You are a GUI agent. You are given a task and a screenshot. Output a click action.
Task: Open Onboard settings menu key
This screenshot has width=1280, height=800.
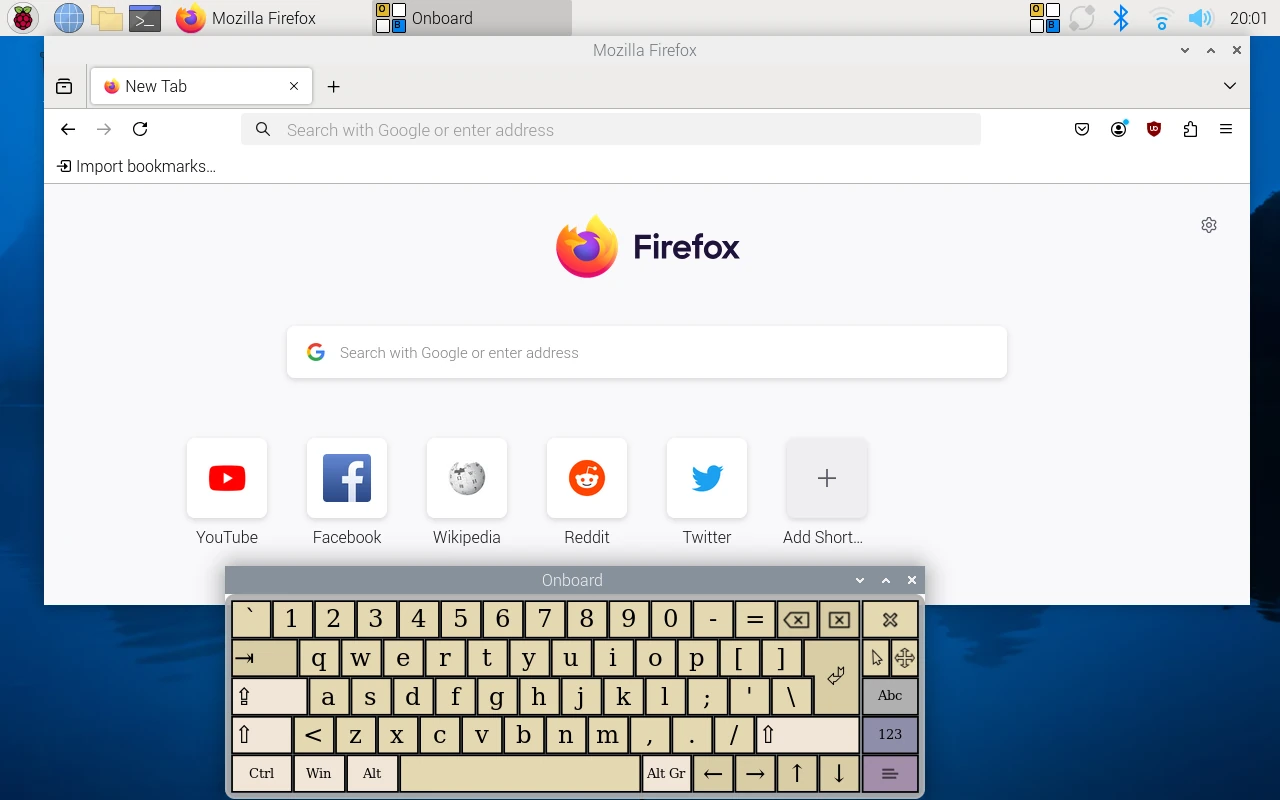[x=890, y=773]
